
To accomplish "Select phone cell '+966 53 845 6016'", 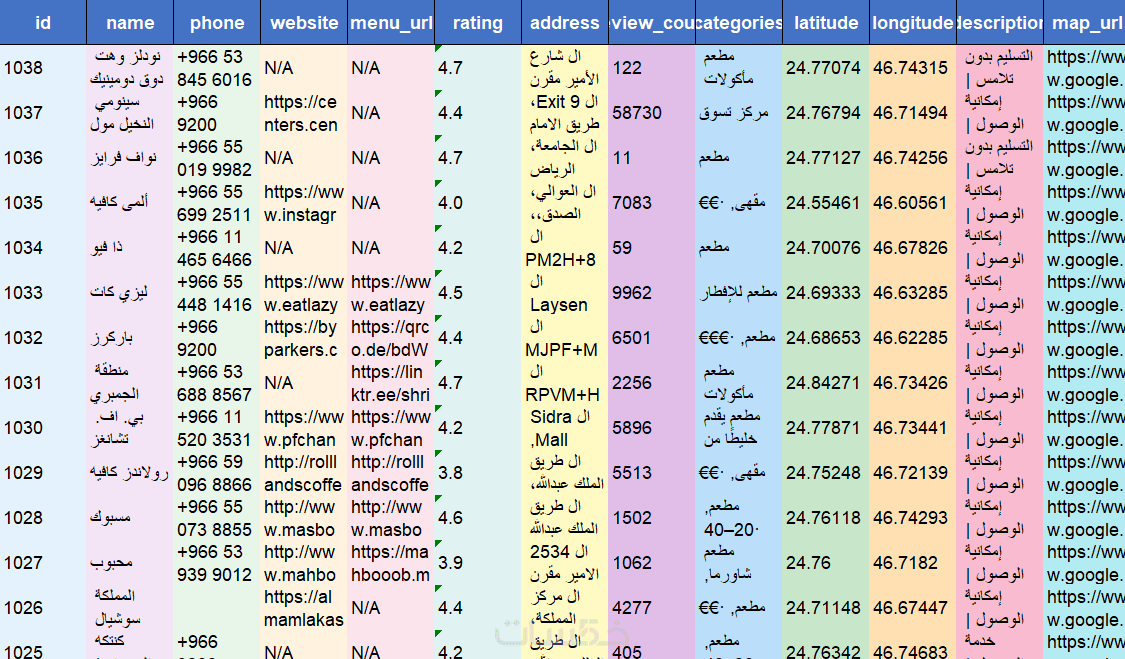I will (x=217, y=68).
